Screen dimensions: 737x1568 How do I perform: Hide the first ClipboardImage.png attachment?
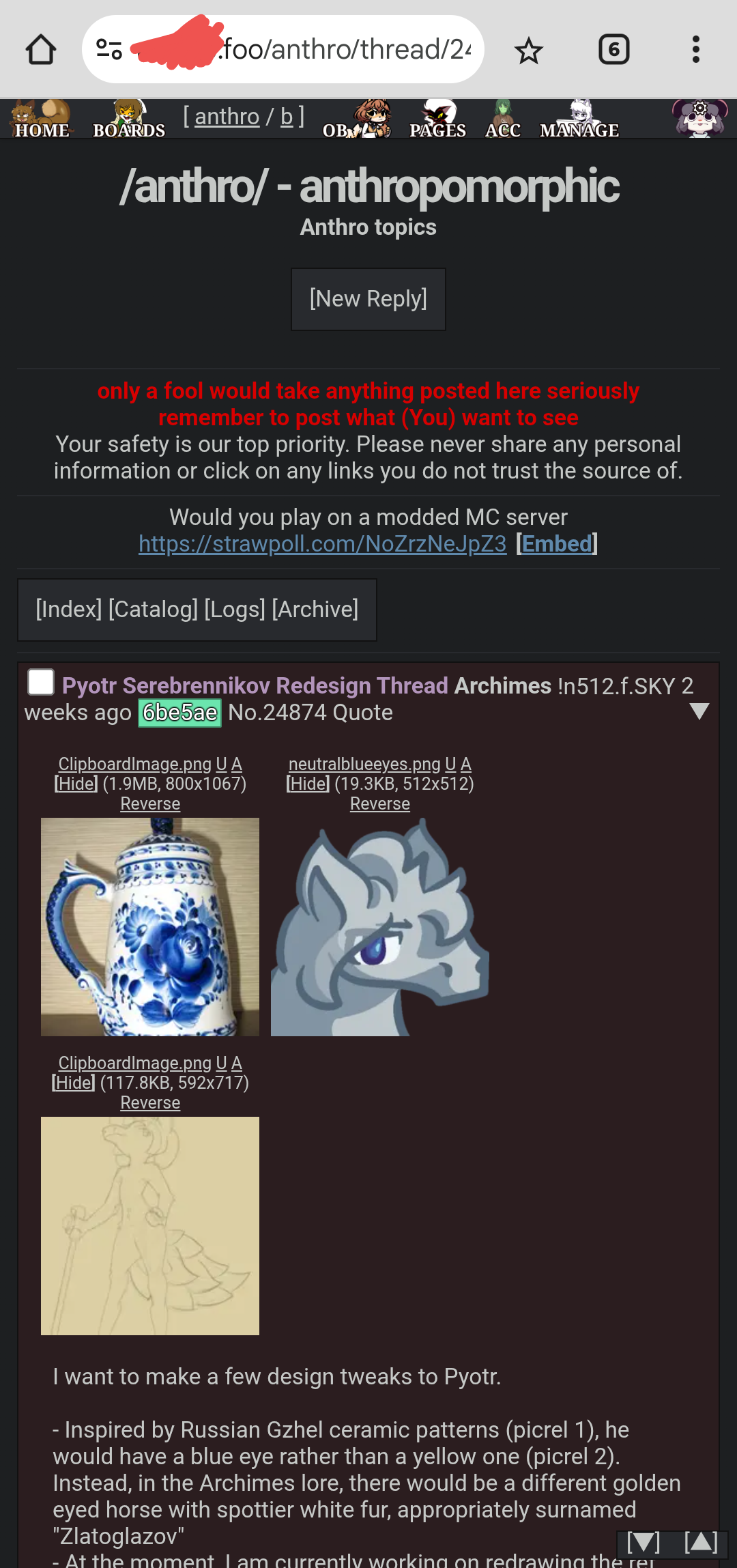pyautogui.click(x=76, y=784)
